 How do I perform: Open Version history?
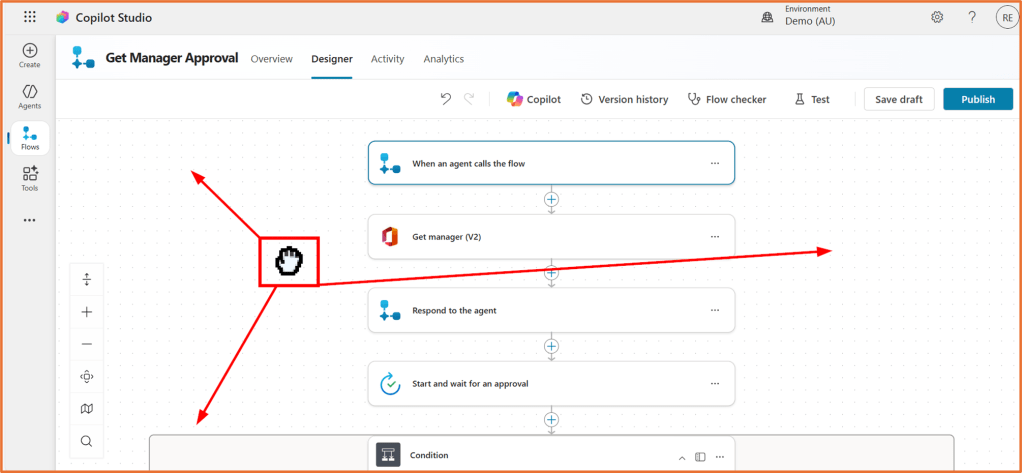(624, 99)
